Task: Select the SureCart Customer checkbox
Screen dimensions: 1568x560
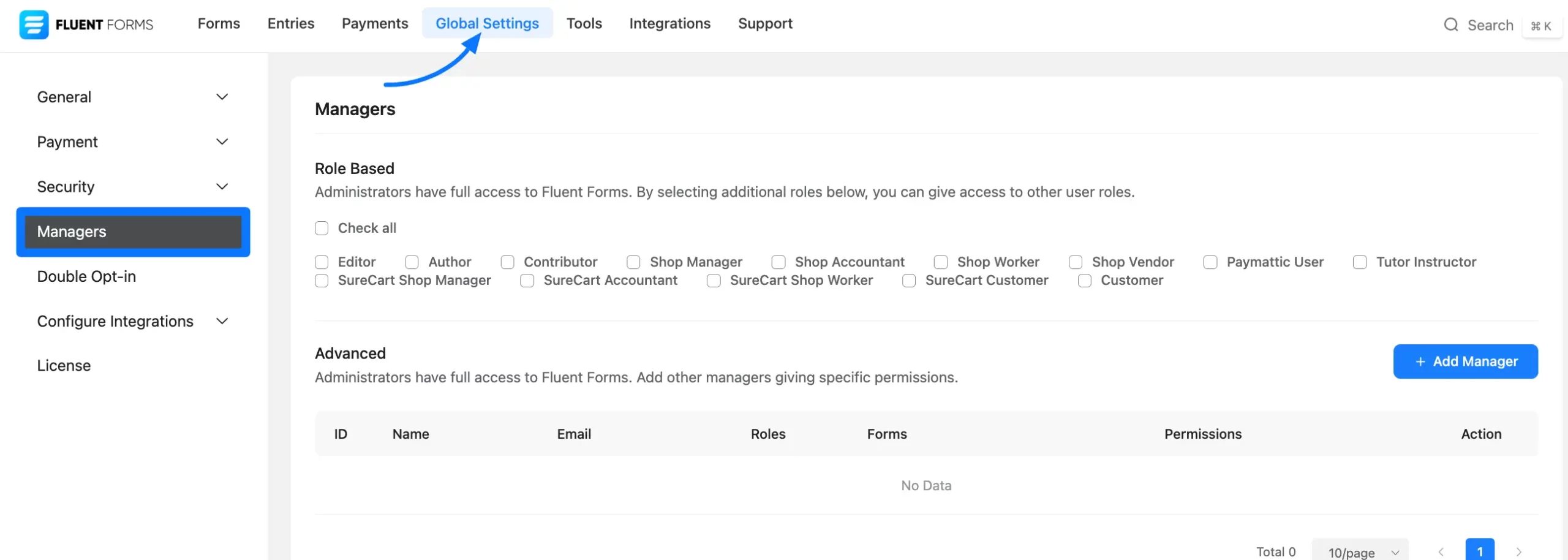Action: pyautogui.click(x=909, y=281)
